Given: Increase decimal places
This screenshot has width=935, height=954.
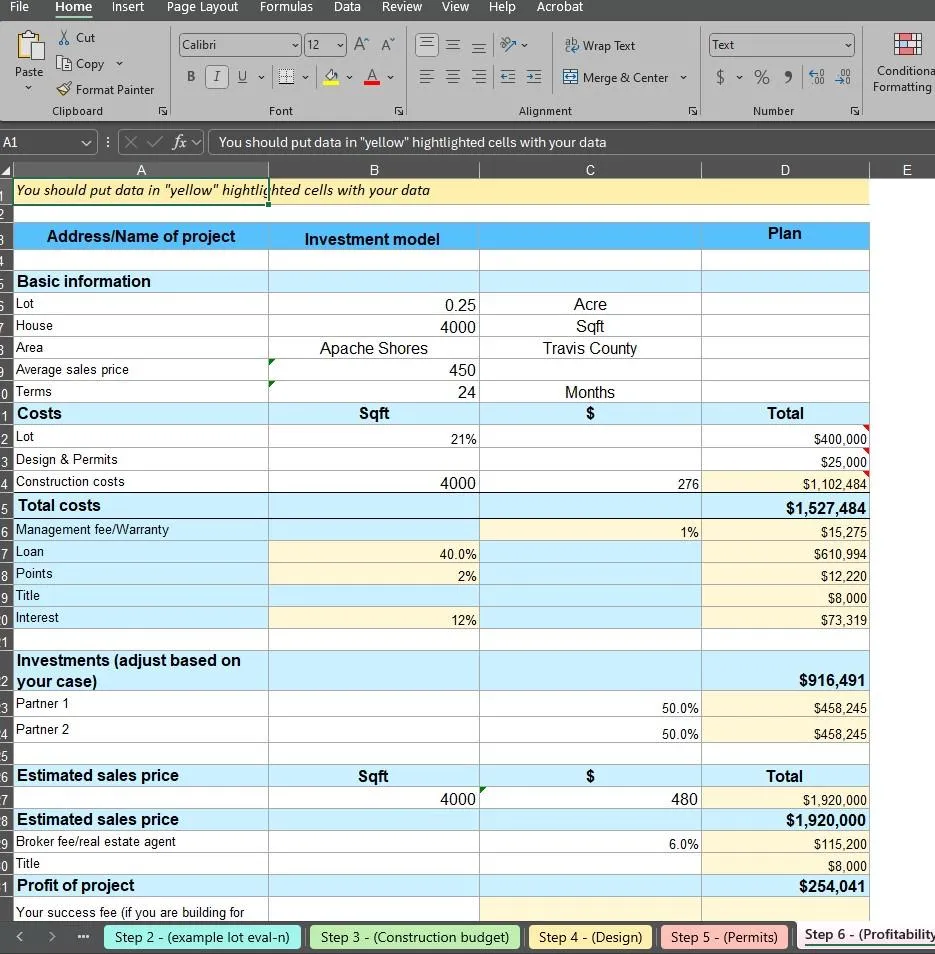Looking at the screenshot, I should tap(816, 77).
